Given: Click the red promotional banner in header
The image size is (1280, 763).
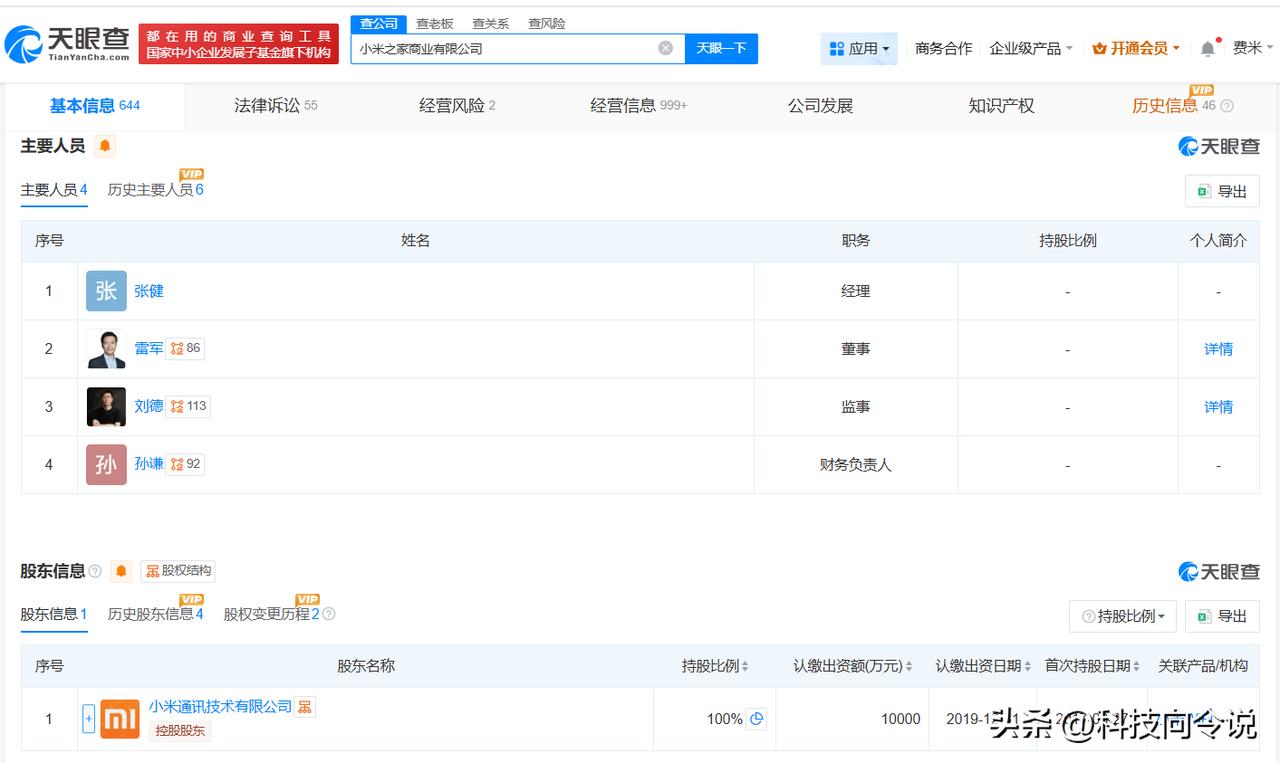Looking at the screenshot, I should click(239, 44).
